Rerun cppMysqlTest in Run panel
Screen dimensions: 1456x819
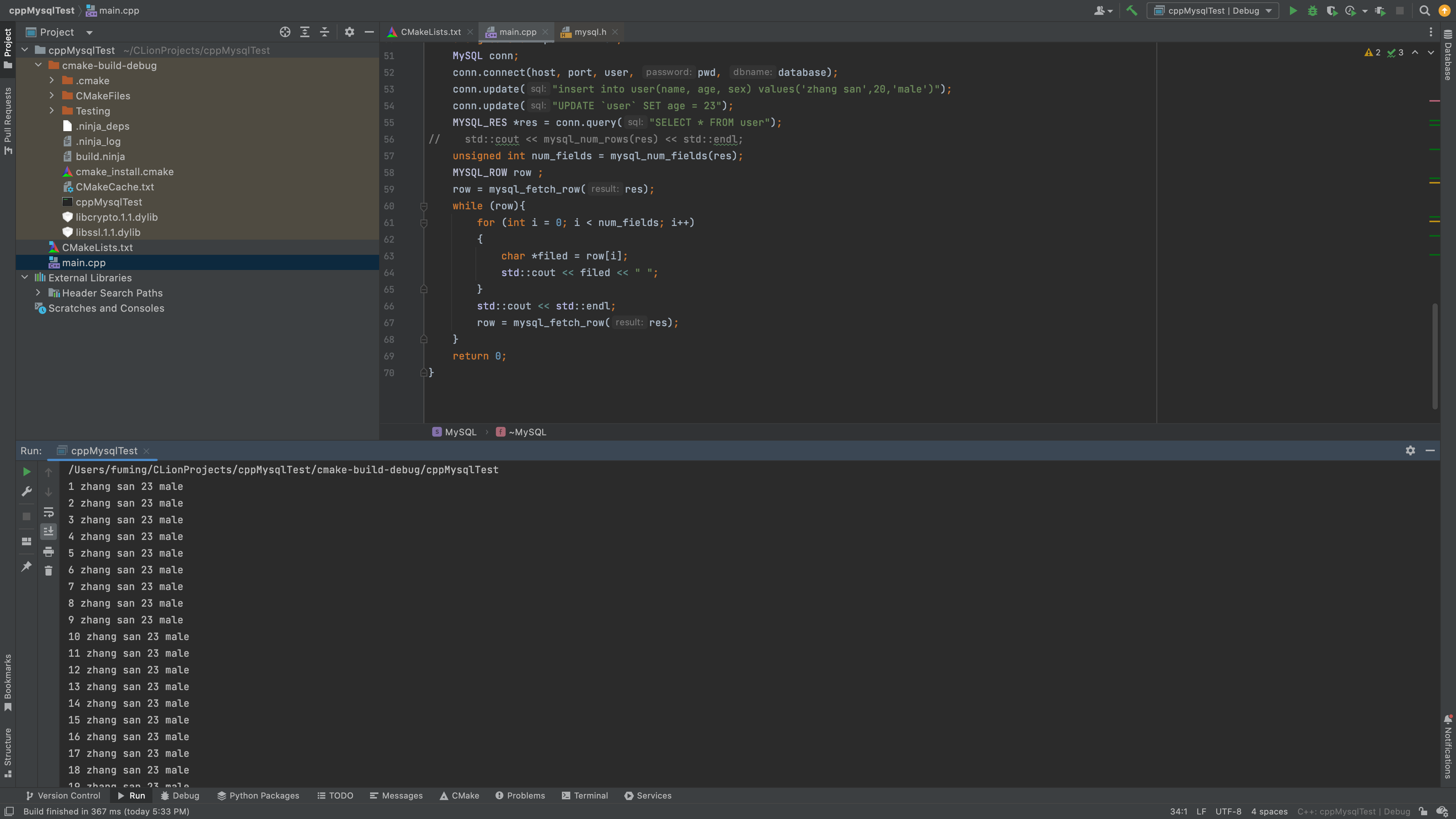[x=27, y=472]
